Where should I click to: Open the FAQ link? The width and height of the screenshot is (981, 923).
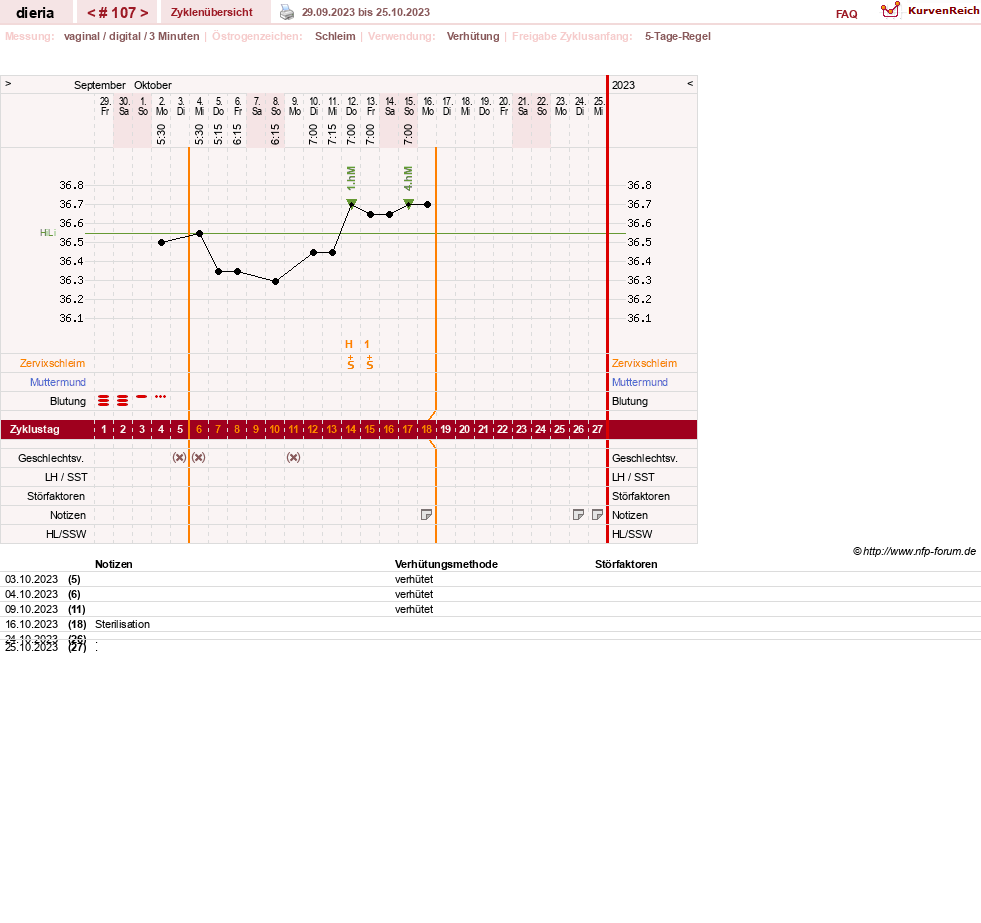(846, 14)
